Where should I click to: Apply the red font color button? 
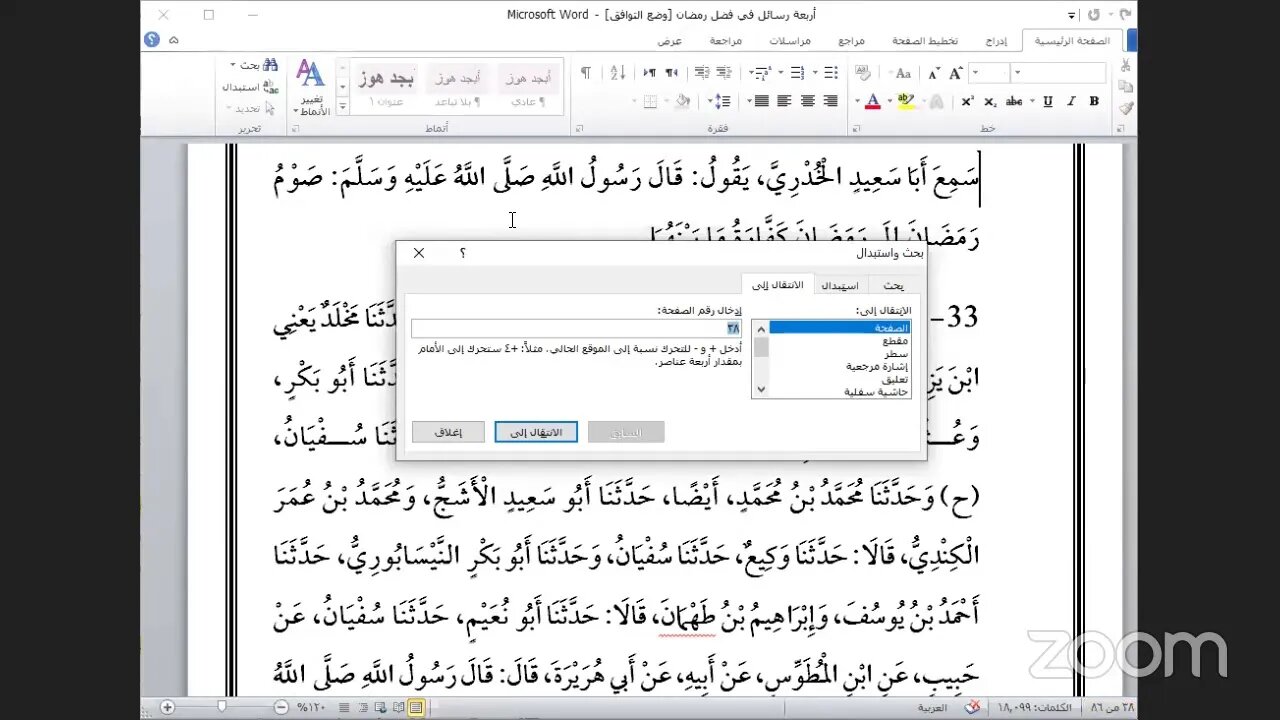[x=872, y=101]
